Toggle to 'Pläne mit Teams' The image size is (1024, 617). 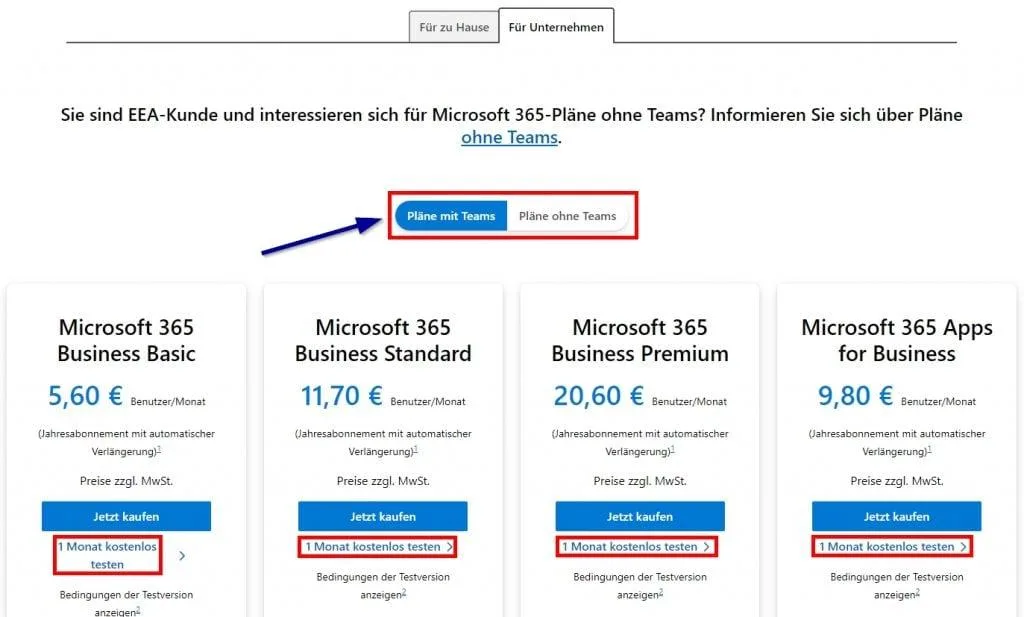(x=451, y=216)
